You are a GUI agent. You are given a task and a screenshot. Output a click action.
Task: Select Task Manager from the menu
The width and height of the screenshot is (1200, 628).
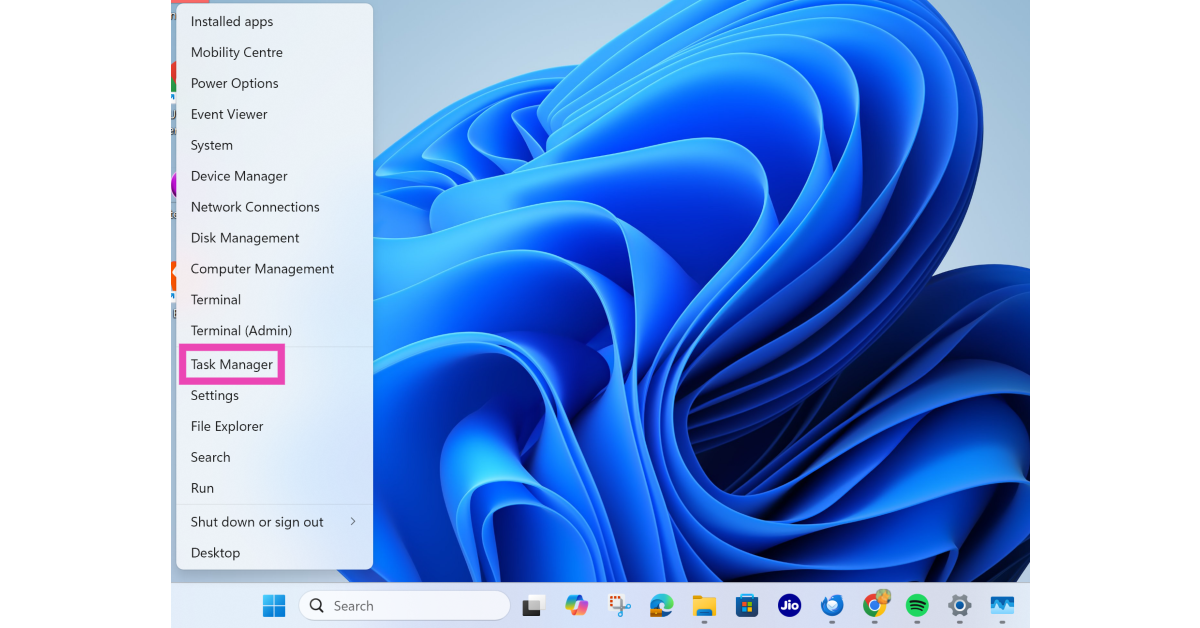click(x=232, y=365)
